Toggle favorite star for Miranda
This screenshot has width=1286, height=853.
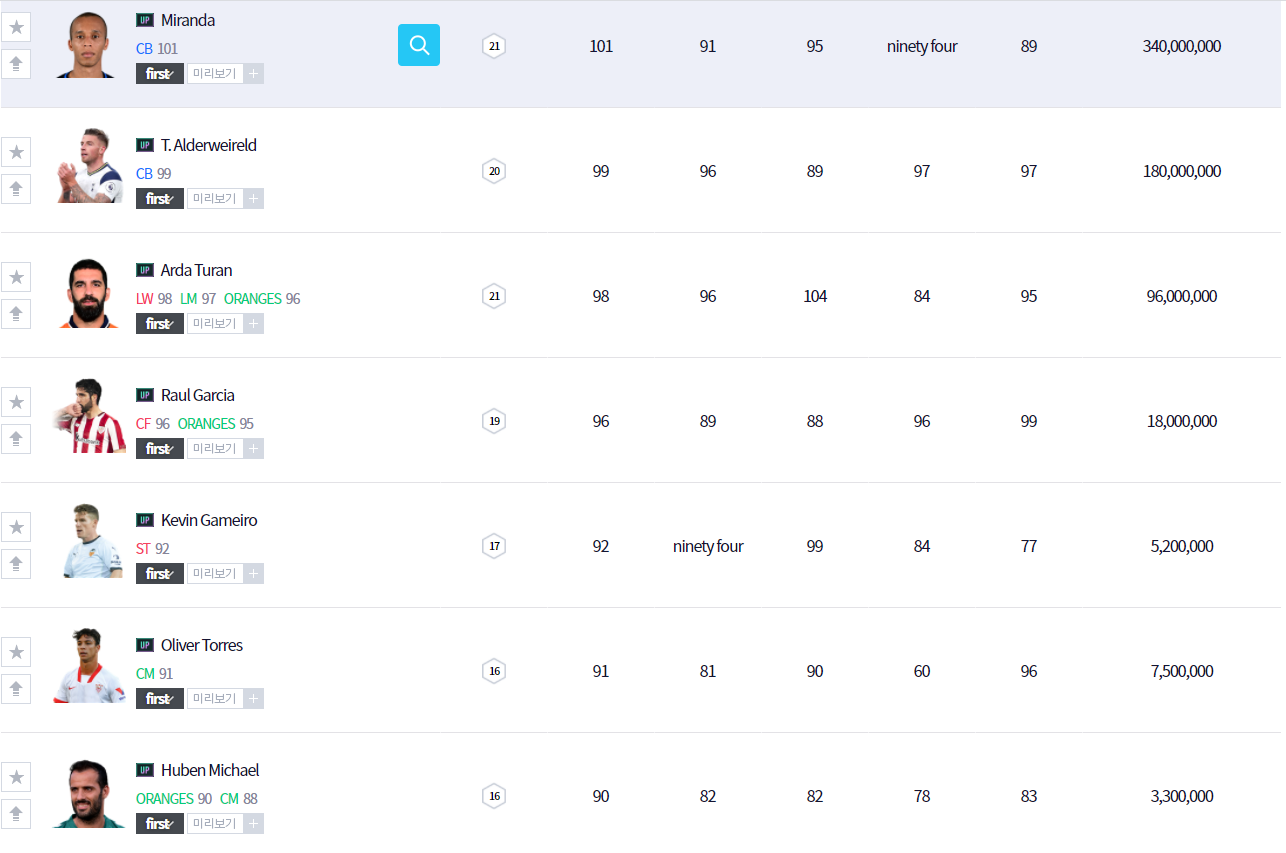(16, 27)
